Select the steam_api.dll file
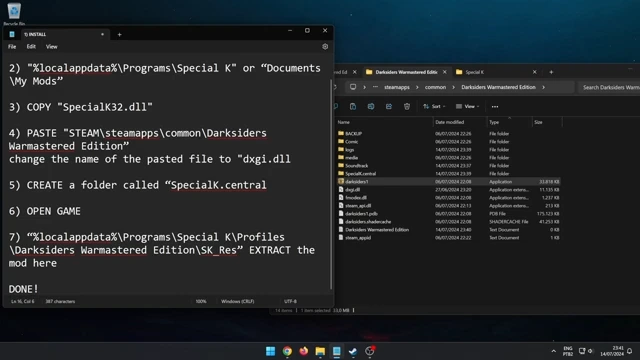The width and height of the screenshot is (640, 360). (358, 206)
